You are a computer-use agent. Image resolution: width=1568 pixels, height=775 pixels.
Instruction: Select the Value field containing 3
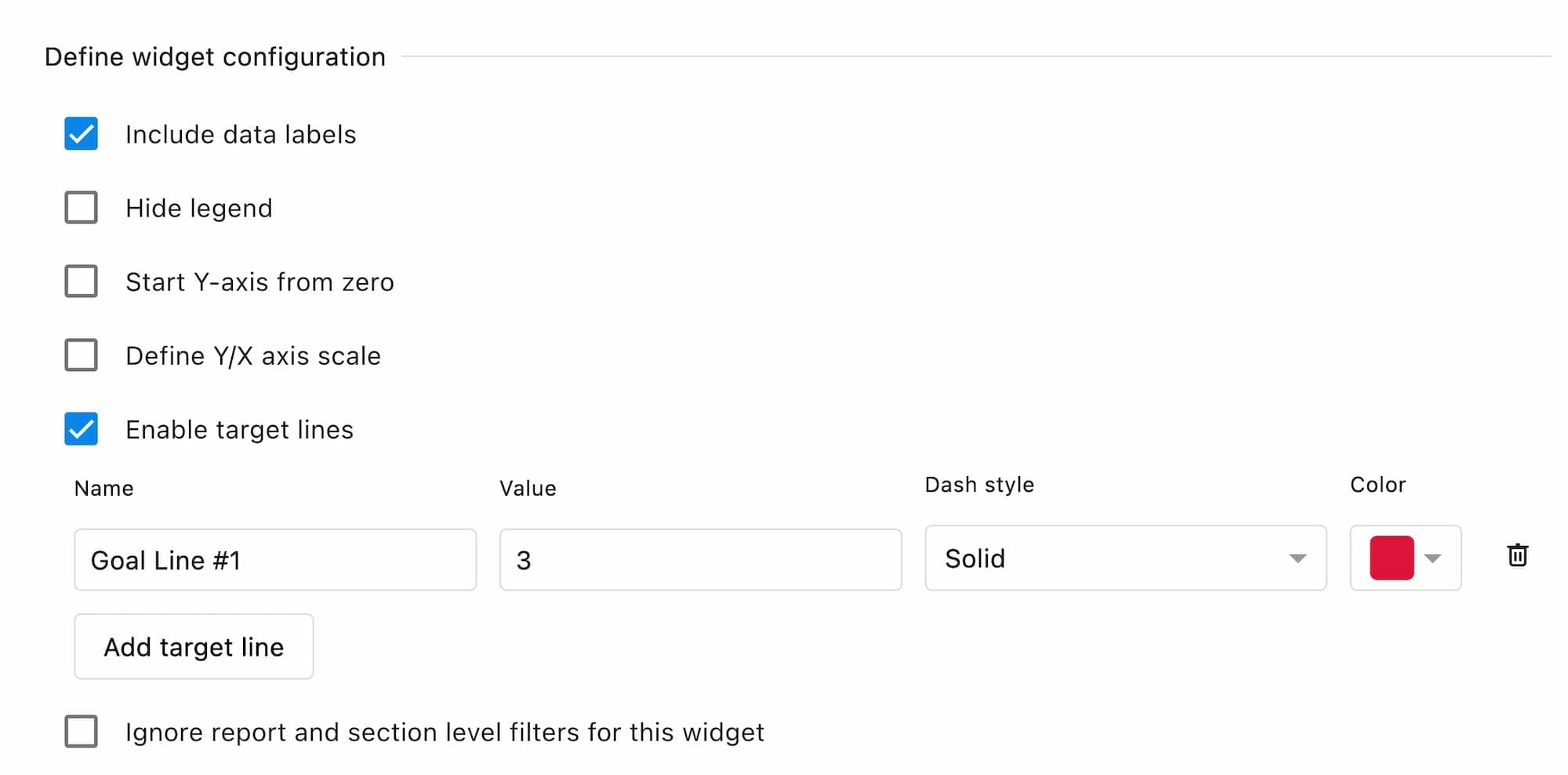coord(699,559)
